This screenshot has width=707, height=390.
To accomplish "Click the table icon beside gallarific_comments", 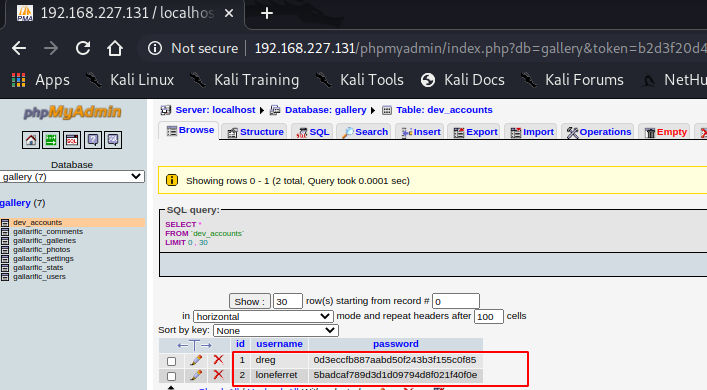I will click(5, 232).
